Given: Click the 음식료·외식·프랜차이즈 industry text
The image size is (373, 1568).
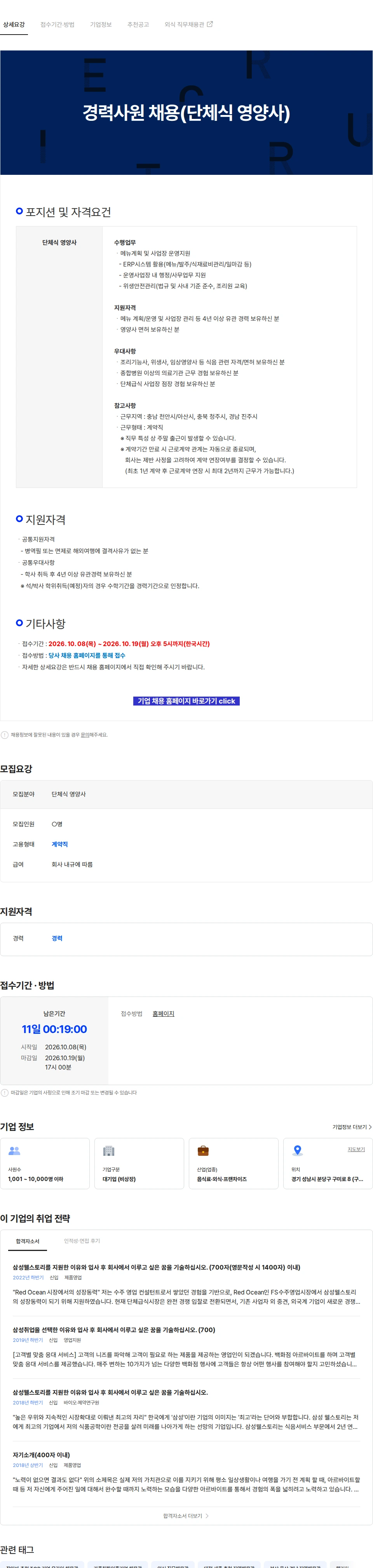Looking at the screenshot, I should pos(222,1179).
